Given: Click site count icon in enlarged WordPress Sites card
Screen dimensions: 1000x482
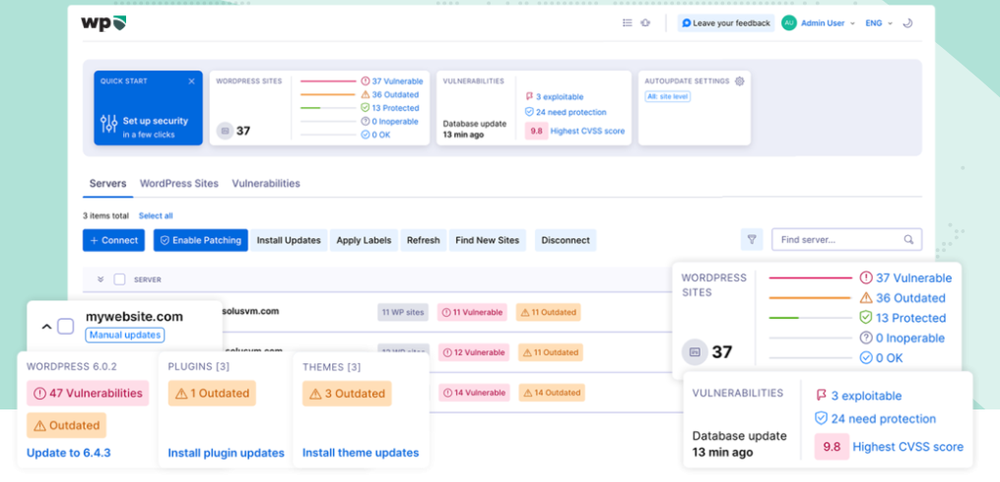Looking at the screenshot, I should click(x=695, y=352).
